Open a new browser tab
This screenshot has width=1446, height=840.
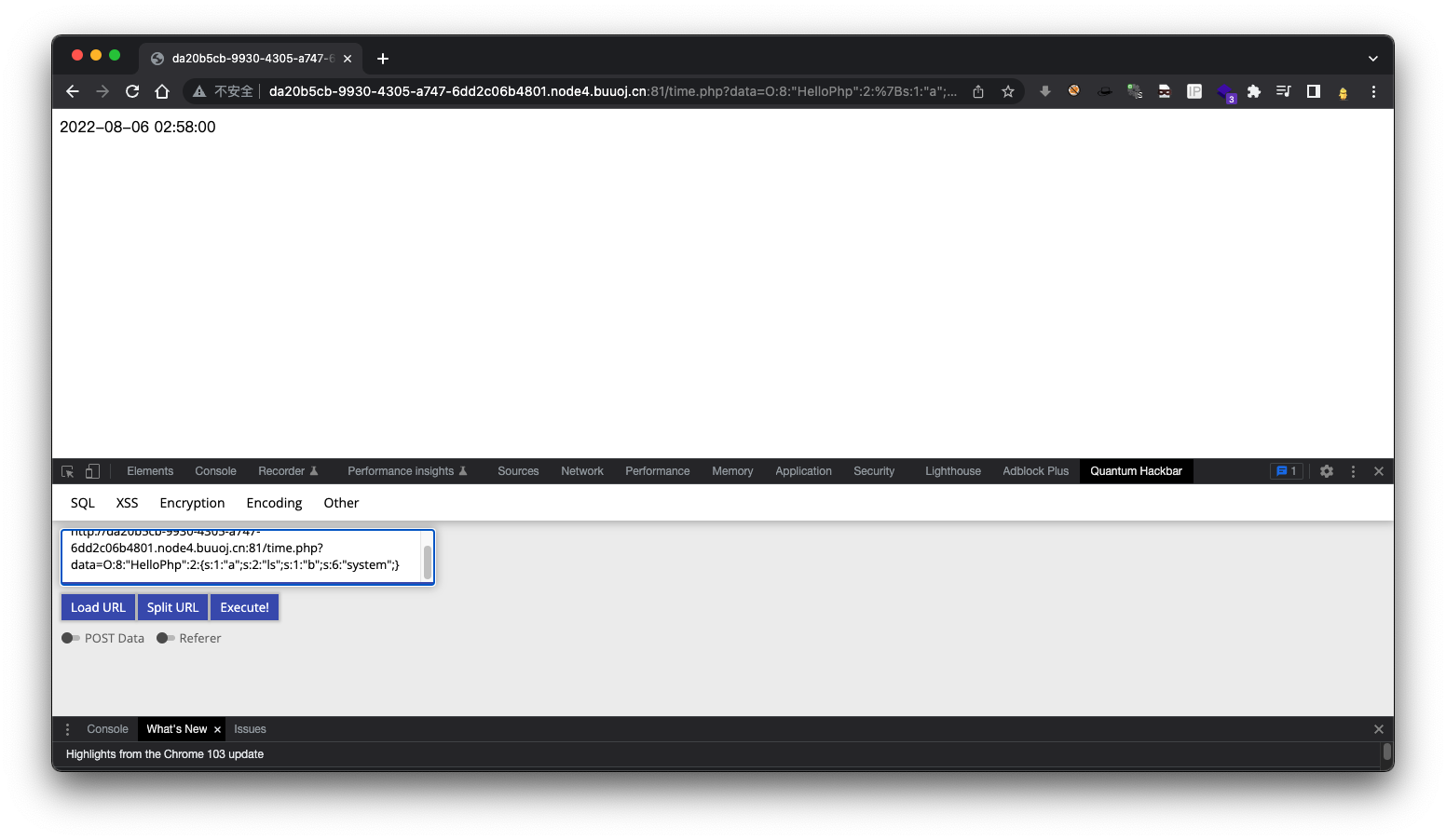coord(383,59)
